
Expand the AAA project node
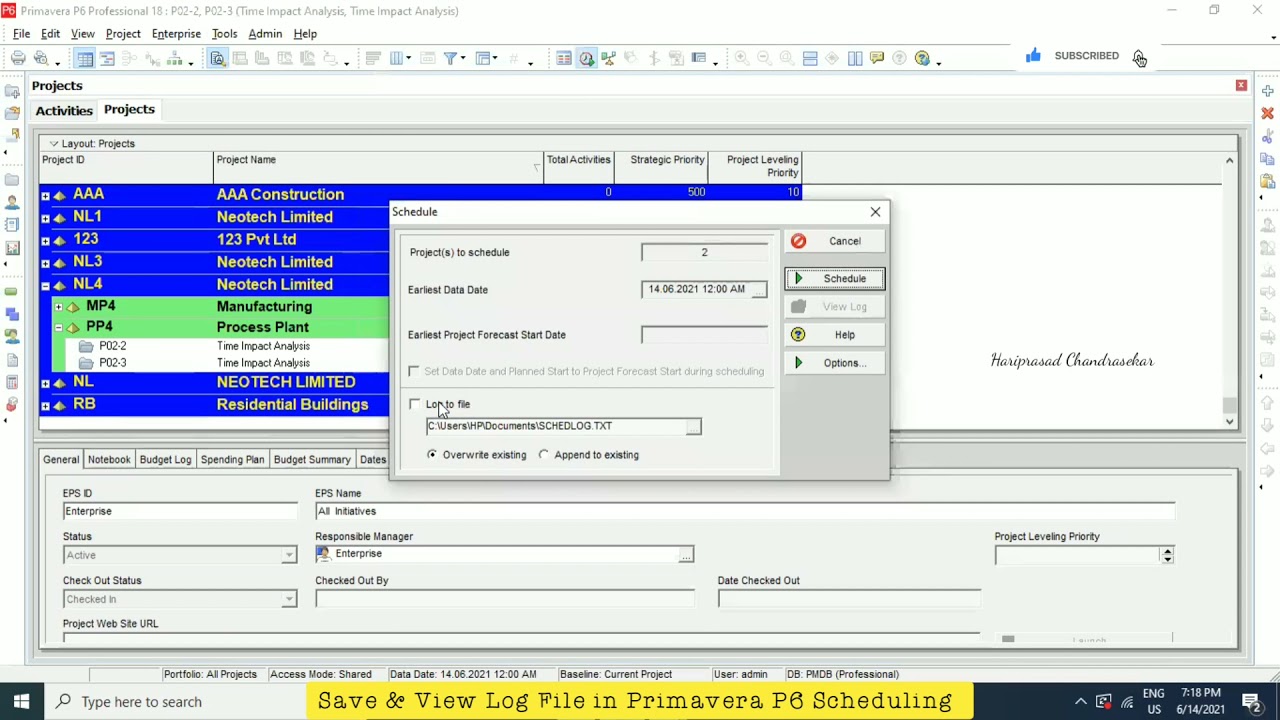click(x=45, y=195)
